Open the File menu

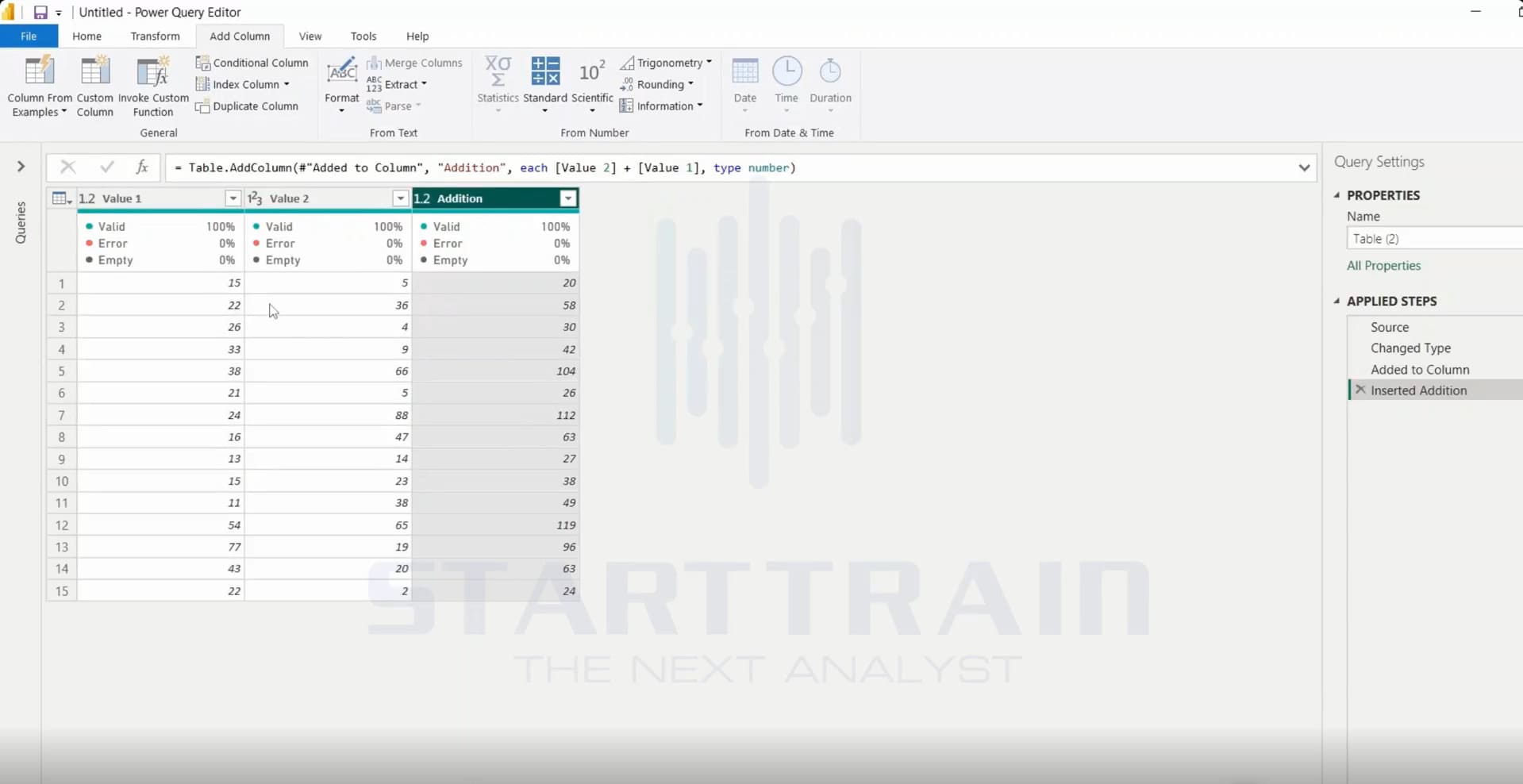(x=29, y=36)
